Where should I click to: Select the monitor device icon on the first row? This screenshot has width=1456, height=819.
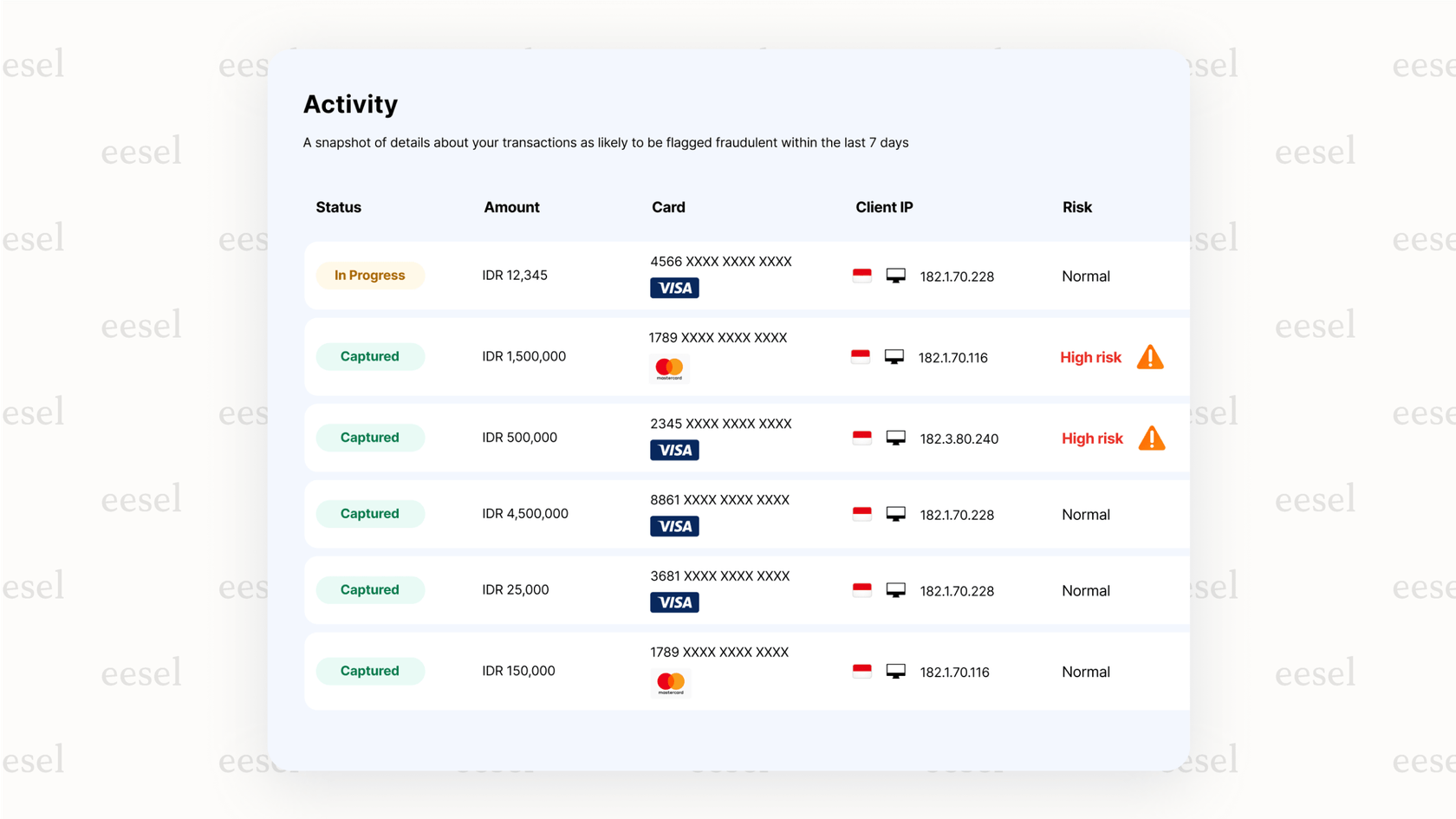coord(895,275)
